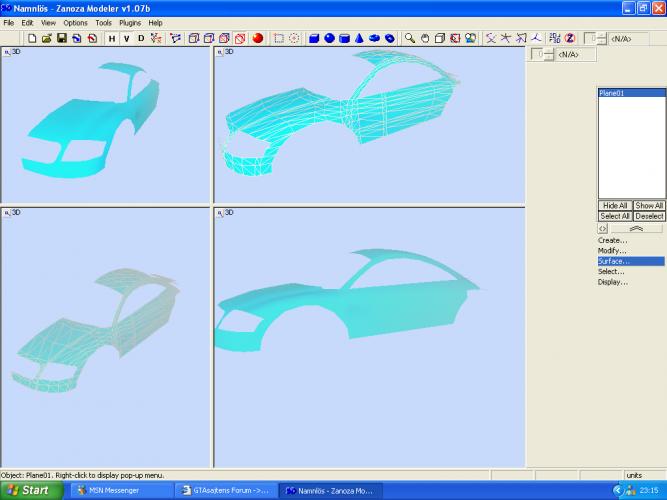
Task: Create a cone primitive from toolbar
Action: point(359,38)
